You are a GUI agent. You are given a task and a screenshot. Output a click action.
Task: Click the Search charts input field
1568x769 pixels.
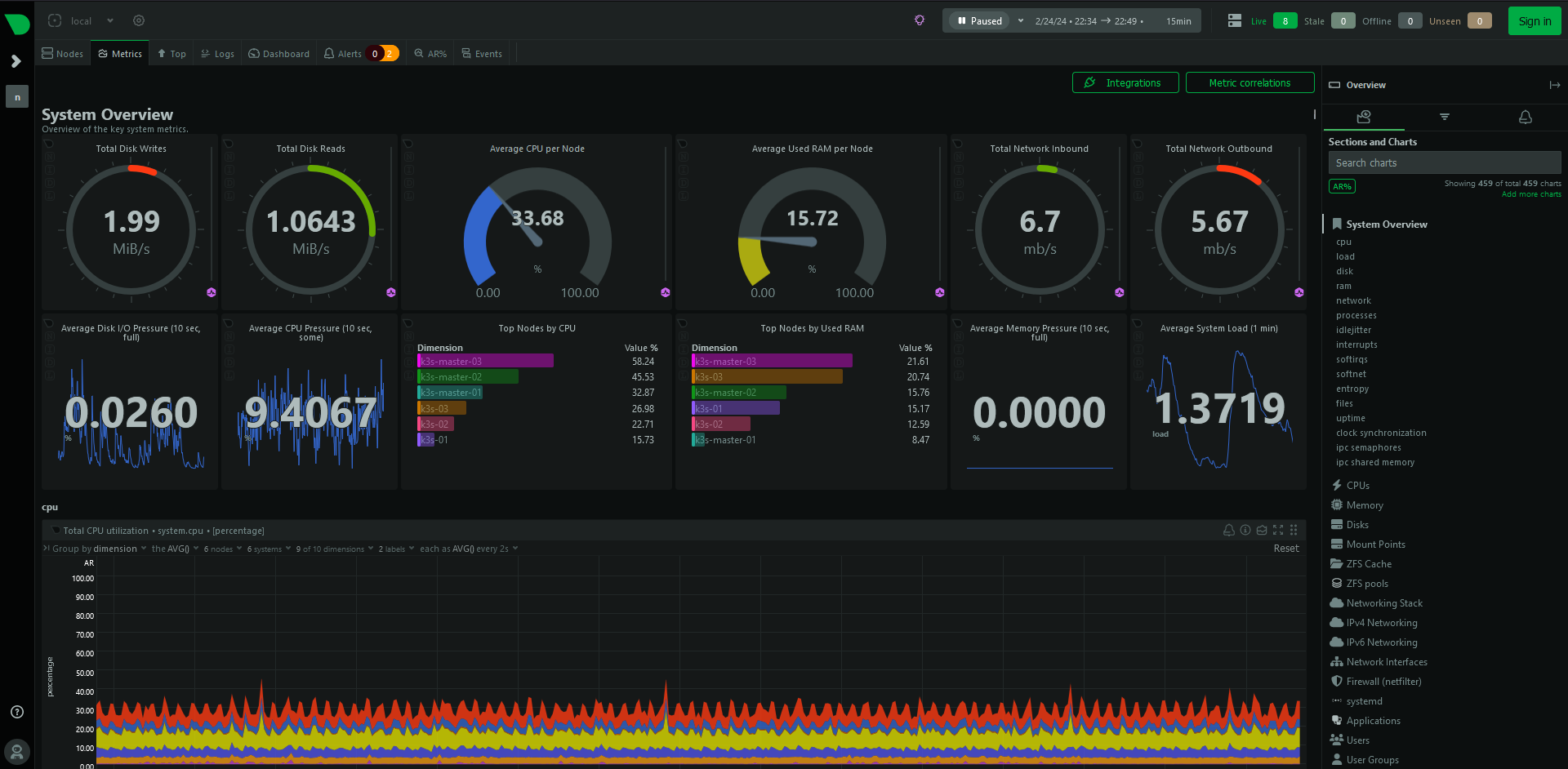click(1445, 162)
